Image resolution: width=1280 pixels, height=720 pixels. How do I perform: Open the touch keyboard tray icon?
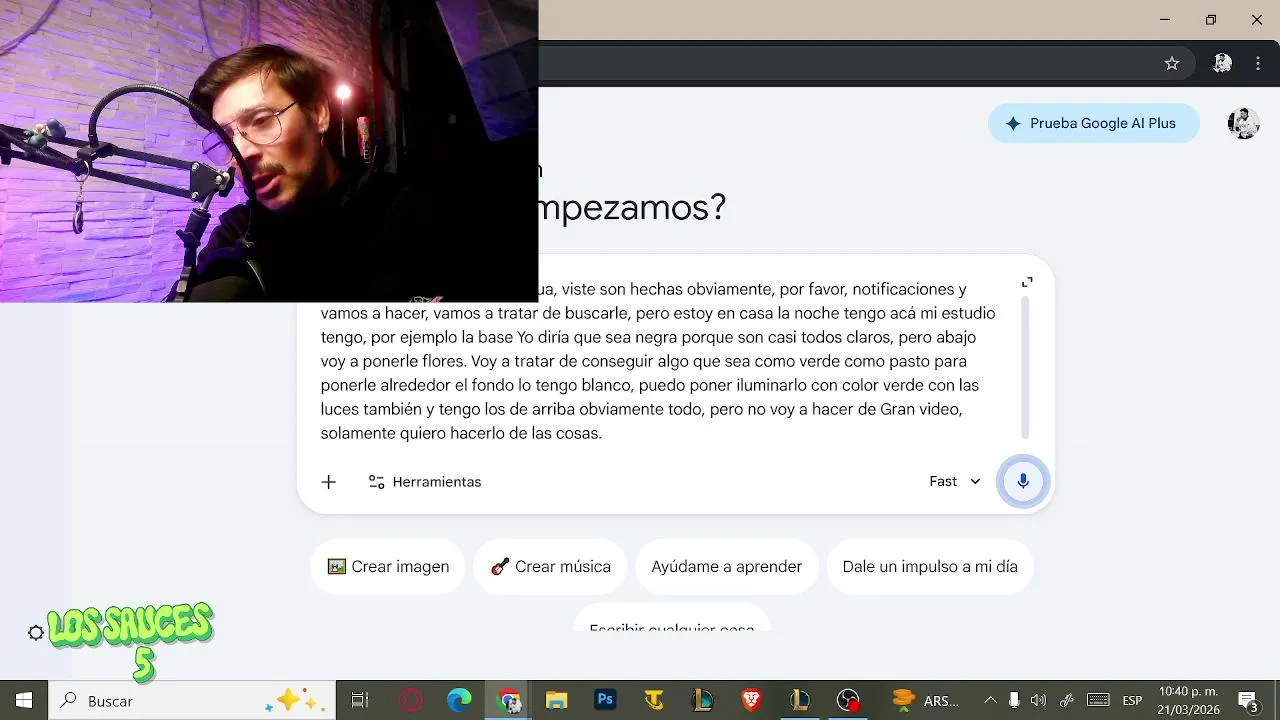click(1098, 701)
